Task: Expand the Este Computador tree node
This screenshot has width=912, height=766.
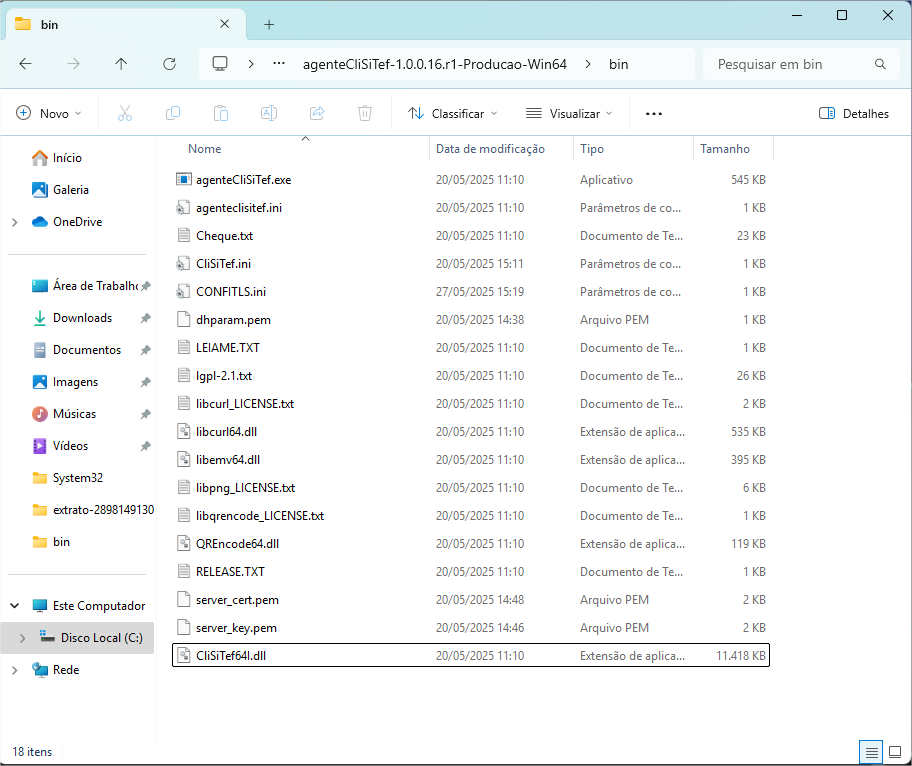Action: [x=15, y=606]
